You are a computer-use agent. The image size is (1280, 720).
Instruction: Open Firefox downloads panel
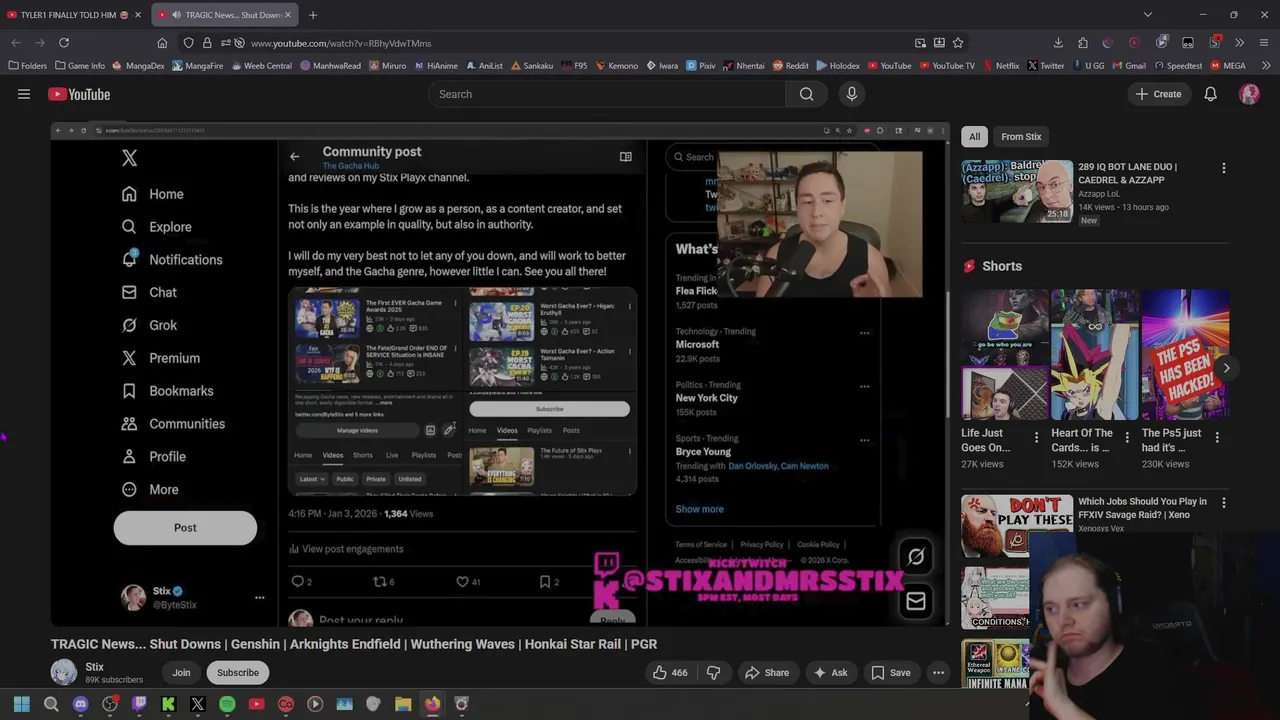click(x=1058, y=43)
